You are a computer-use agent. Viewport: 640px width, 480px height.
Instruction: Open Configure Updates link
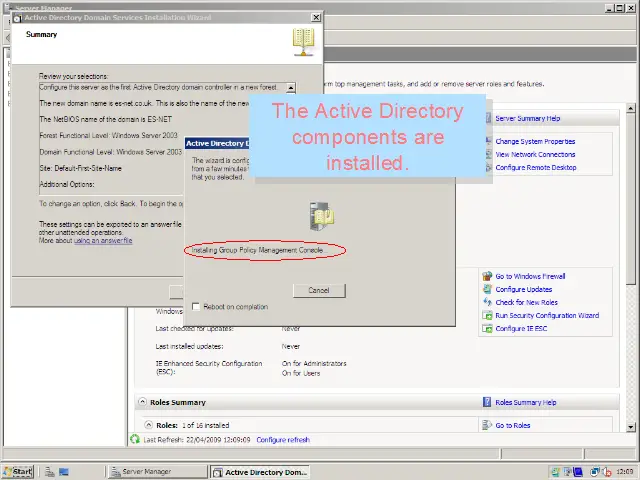coord(524,289)
